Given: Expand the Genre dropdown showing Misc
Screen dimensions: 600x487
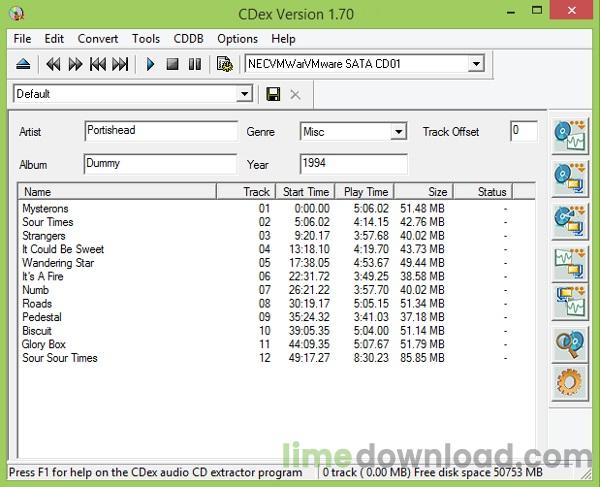Looking at the screenshot, I should pos(398,132).
